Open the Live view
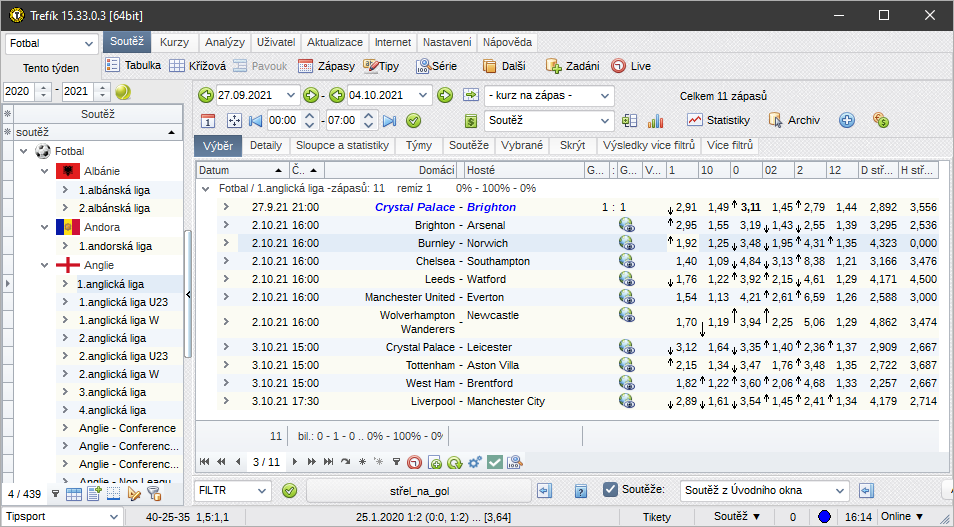954x527 pixels. click(631, 66)
